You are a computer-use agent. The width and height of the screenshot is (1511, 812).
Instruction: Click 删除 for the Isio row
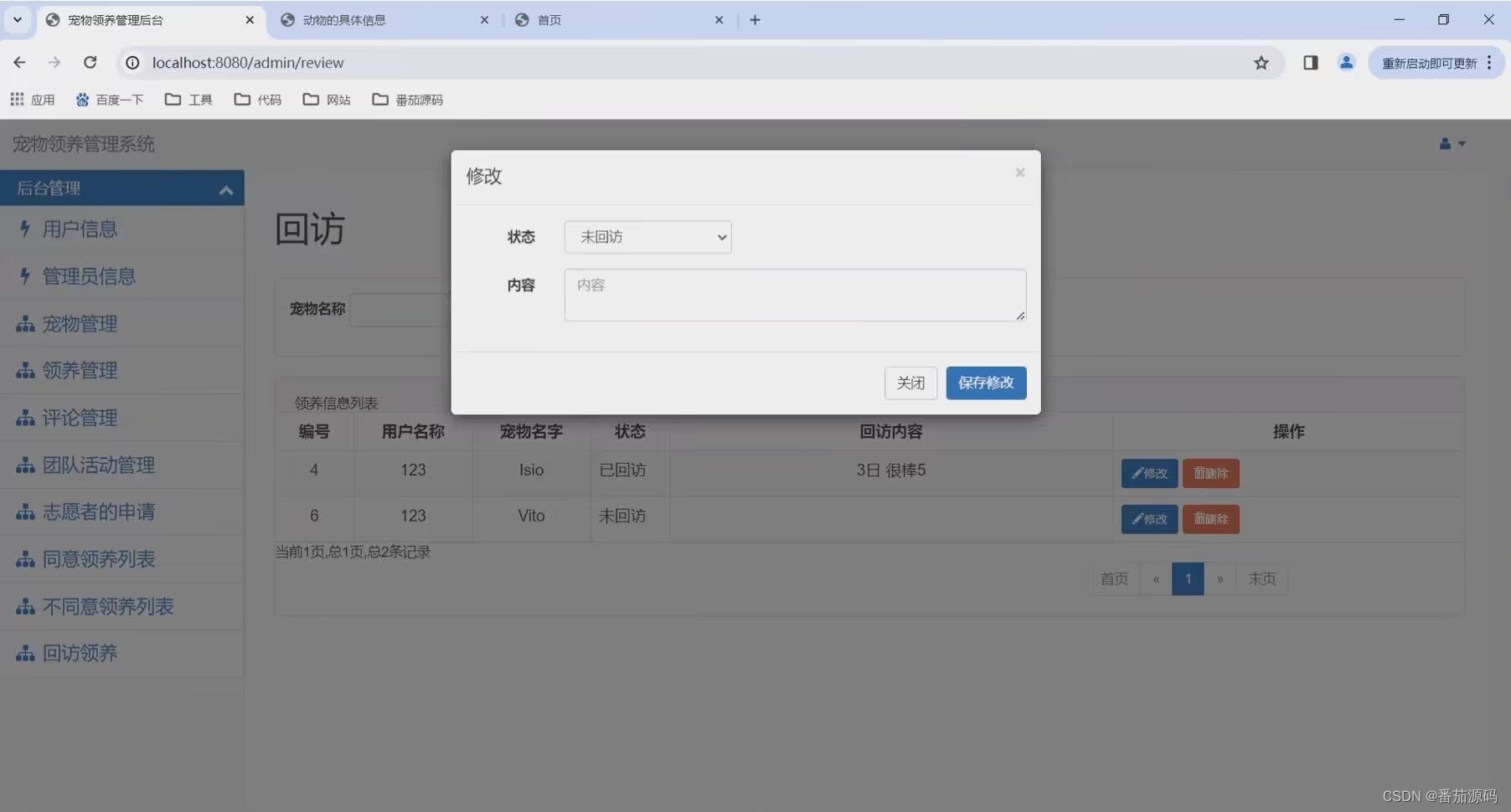1210,473
